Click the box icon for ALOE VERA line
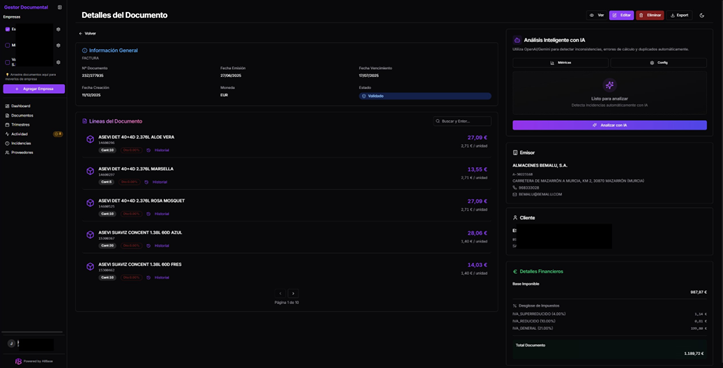This screenshot has width=723, height=368. click(90, 139)
